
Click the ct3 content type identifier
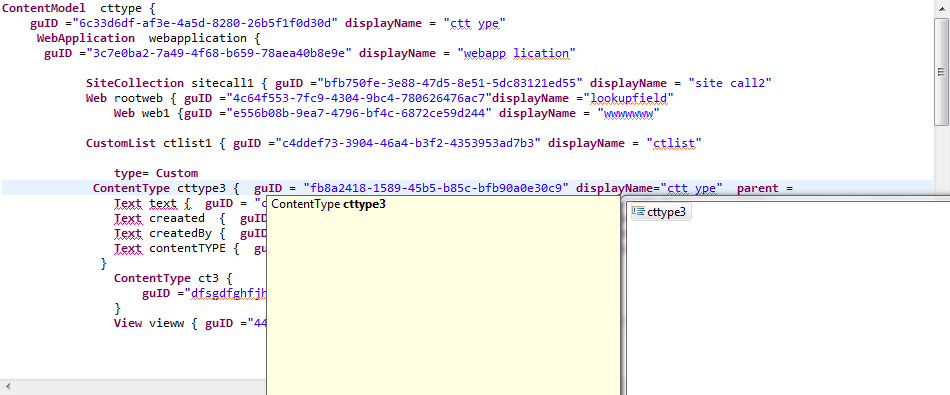(208, 278)
